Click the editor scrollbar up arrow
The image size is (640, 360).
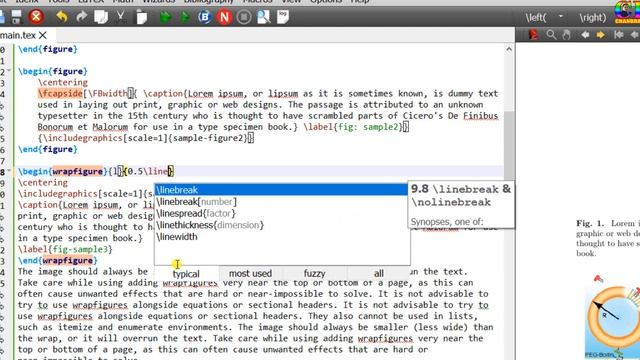509,49
